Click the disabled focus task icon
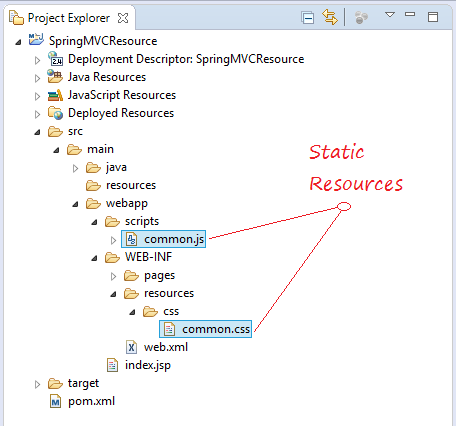This screenshot has height=426, width=456. click(x=361, y=17)
